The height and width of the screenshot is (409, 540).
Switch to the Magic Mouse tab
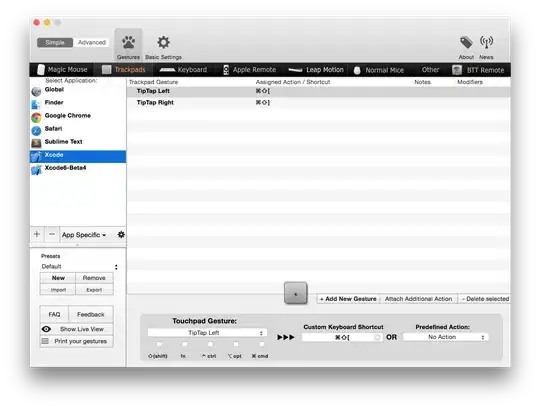[x=62, y=70]
